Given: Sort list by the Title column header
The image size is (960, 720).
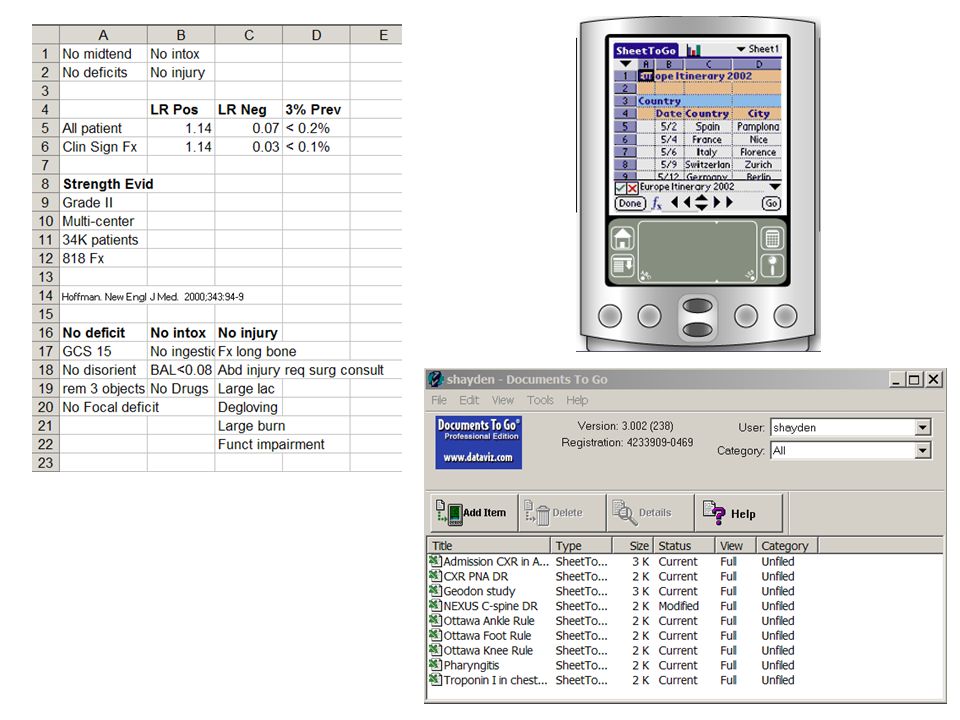Looking at the screenshot, I should (489, 545).
